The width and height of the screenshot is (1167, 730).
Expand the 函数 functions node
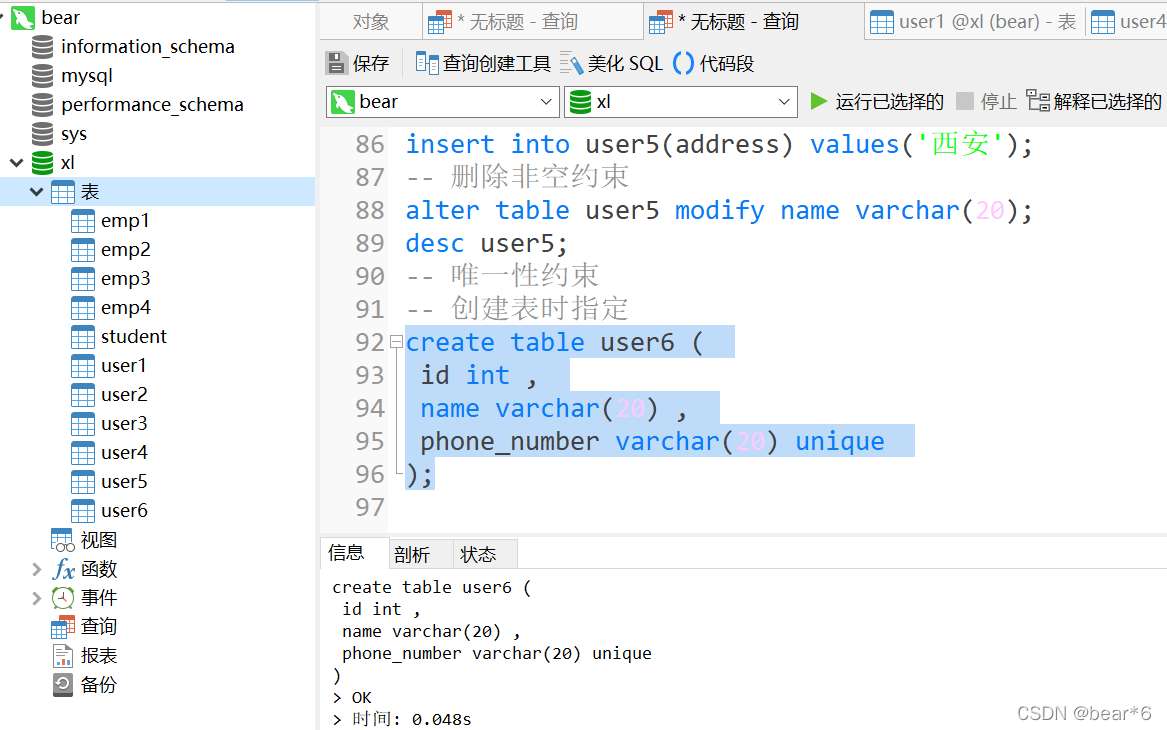(36, 569)
